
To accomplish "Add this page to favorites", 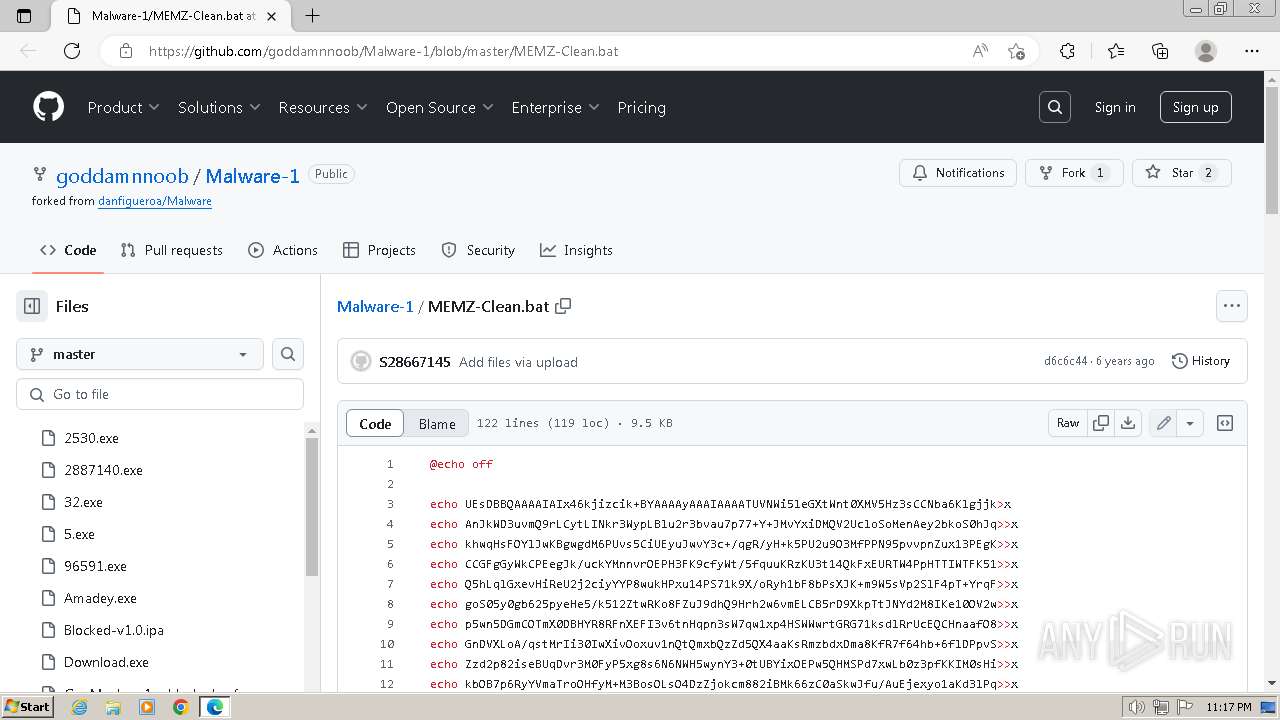I will (x=1016, y=51).
